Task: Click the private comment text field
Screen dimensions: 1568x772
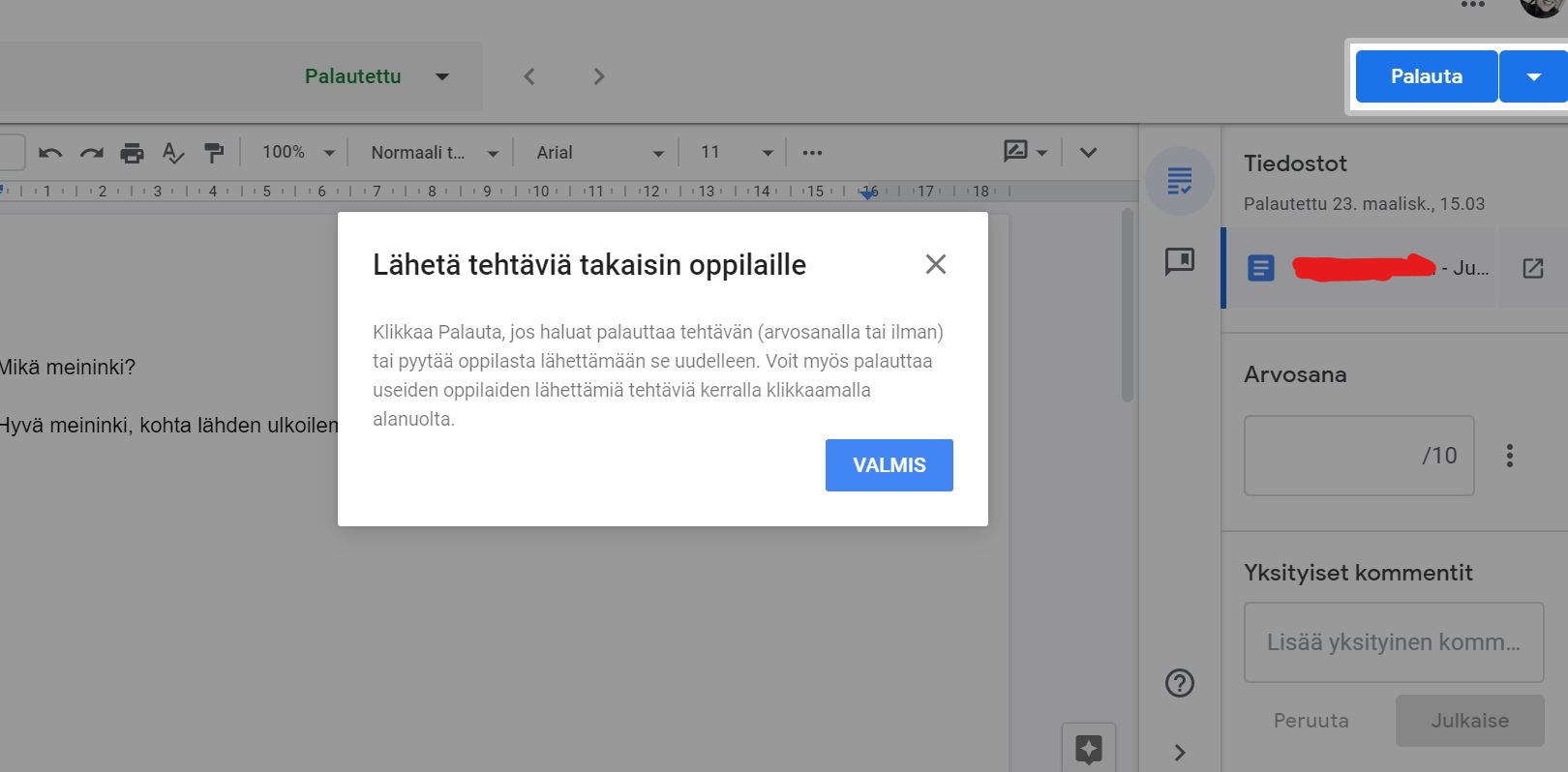Action: (x=1393, y=642)
